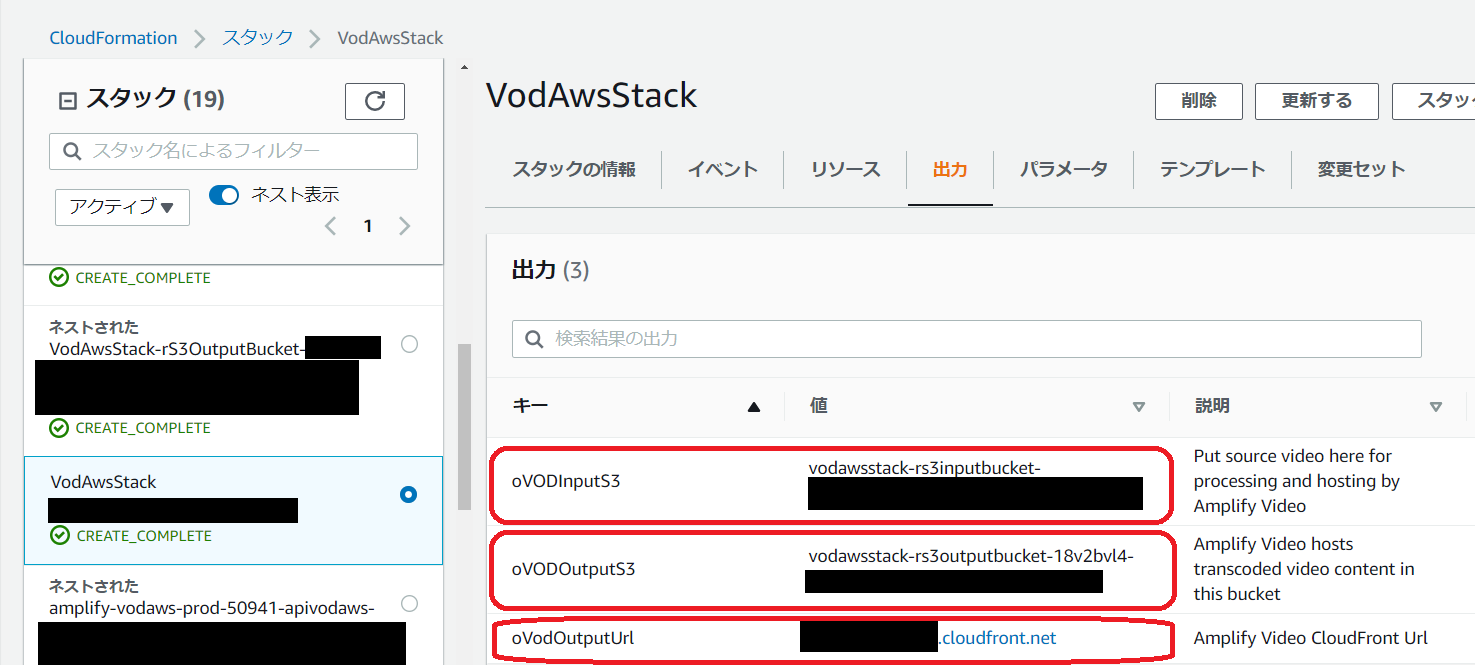This screenshot has height=665, width=1475.
Task: Select the oVODOutputS3 key cell
Action: [573, 569]
